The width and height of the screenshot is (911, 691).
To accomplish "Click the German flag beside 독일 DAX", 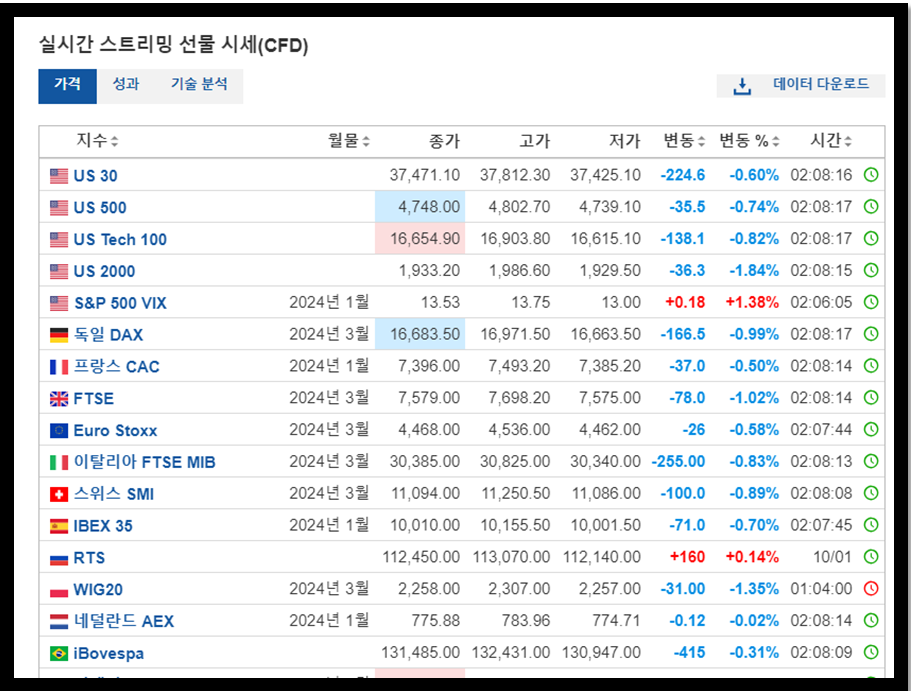I will [59, 335].
